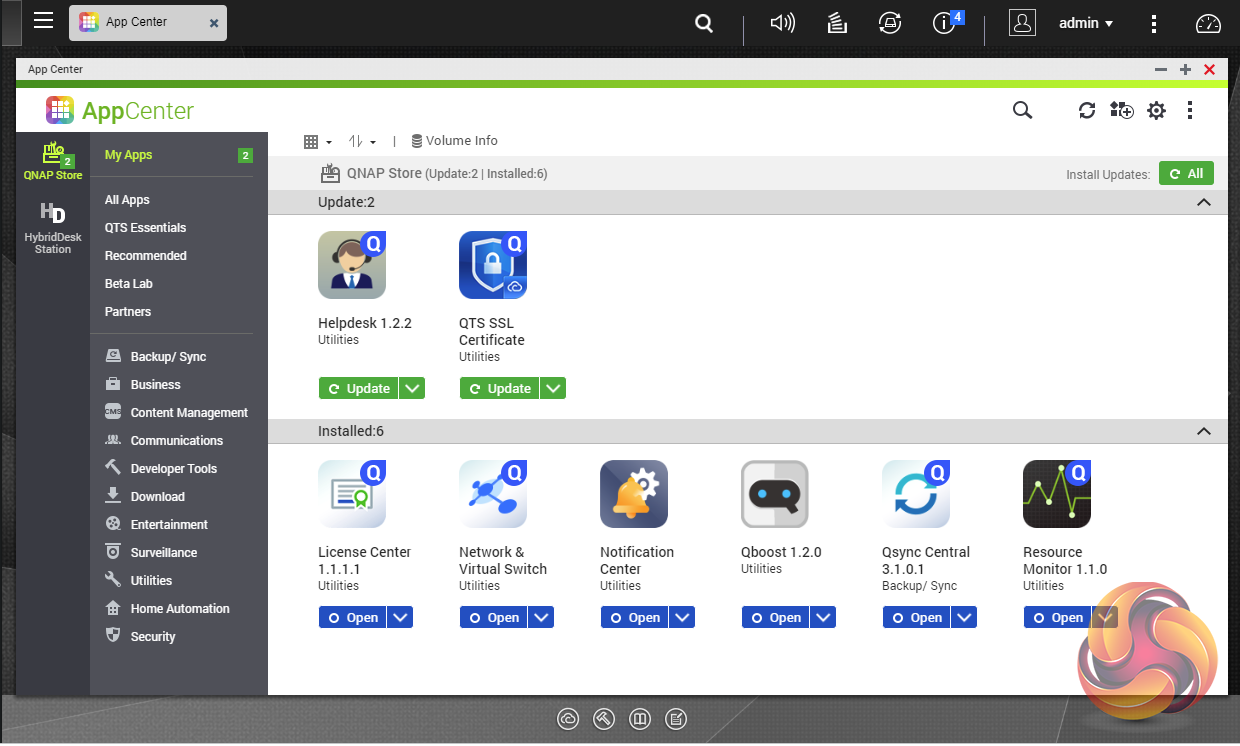Open the QTS main hamburger menu
This screenshot has height=746, width=1240.
pyautogui.click(x=43, y=21)
